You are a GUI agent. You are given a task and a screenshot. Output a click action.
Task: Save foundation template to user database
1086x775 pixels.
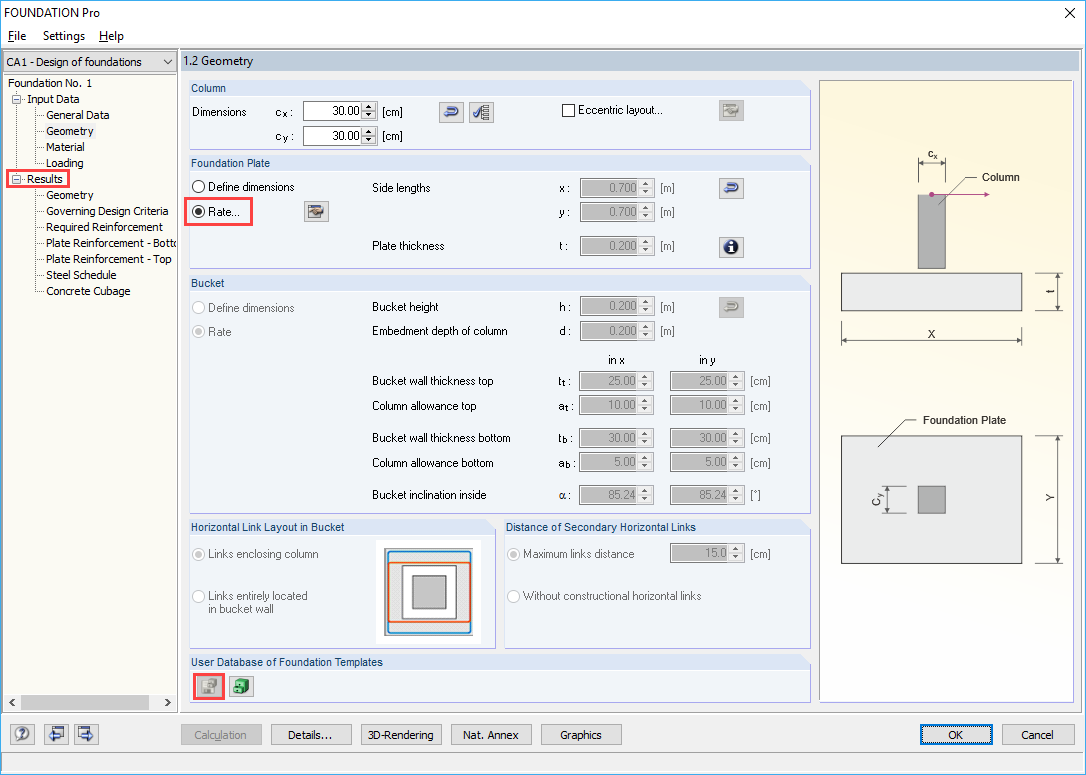(x=209, y=686)
